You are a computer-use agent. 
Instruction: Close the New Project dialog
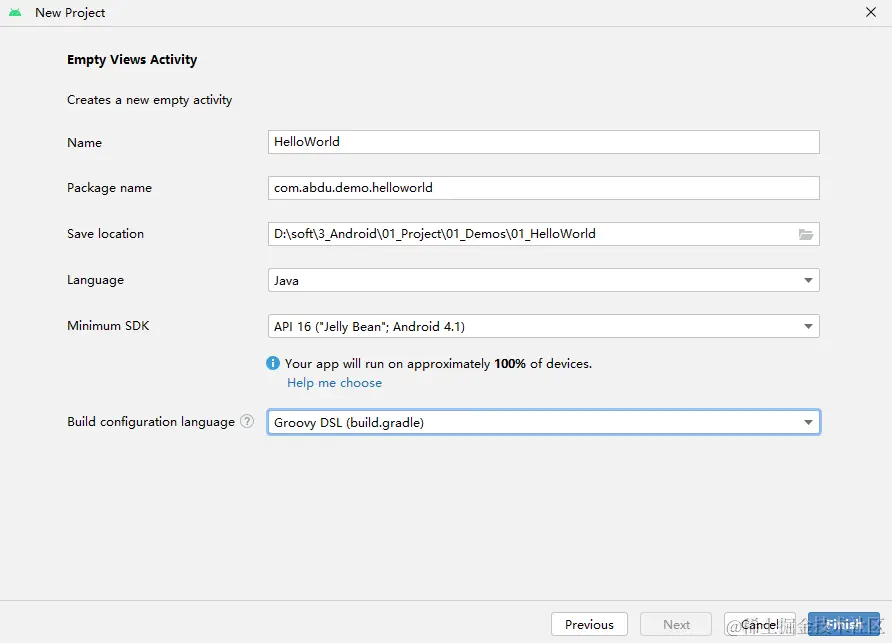(870, 12)
